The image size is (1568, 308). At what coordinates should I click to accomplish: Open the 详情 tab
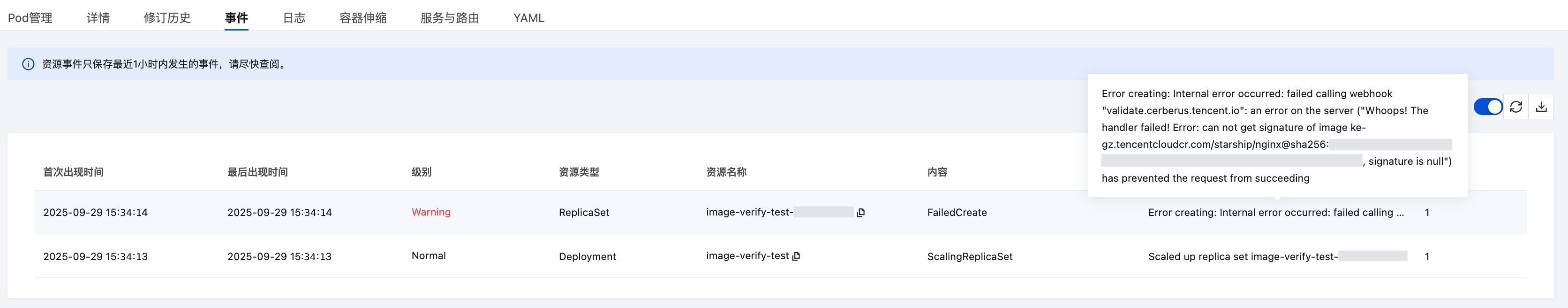coord(98,18)
